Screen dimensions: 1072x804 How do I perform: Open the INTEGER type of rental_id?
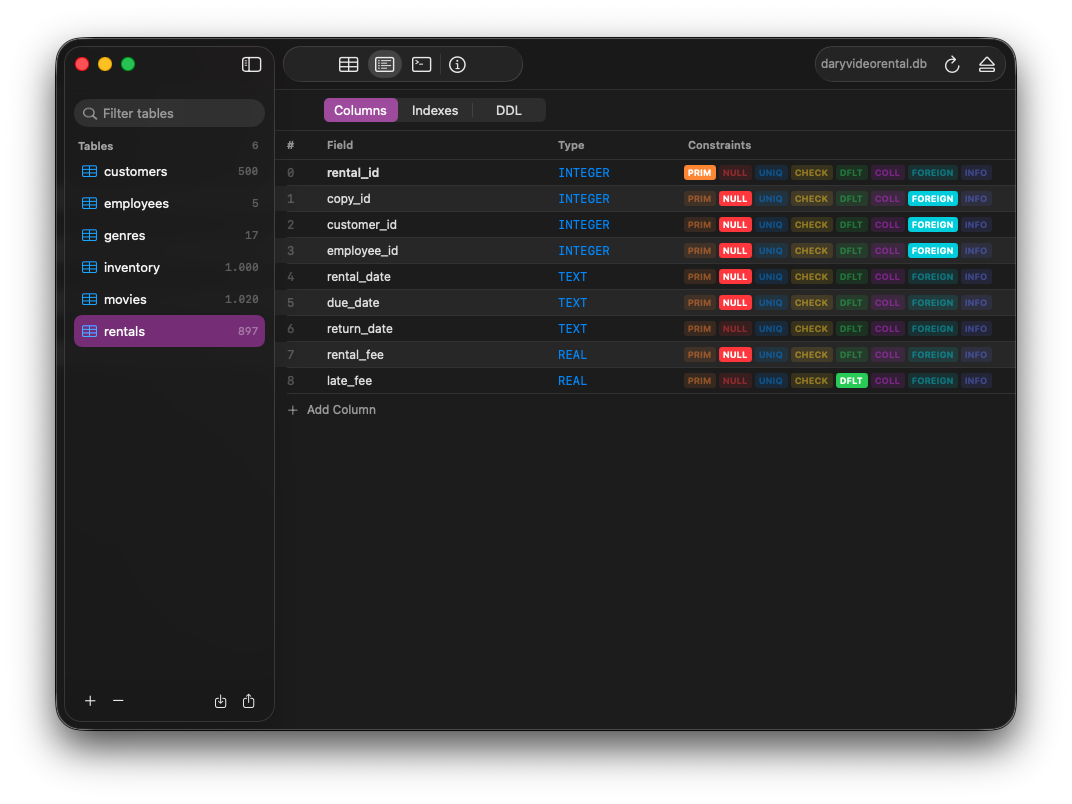click(x=584, y=173)
